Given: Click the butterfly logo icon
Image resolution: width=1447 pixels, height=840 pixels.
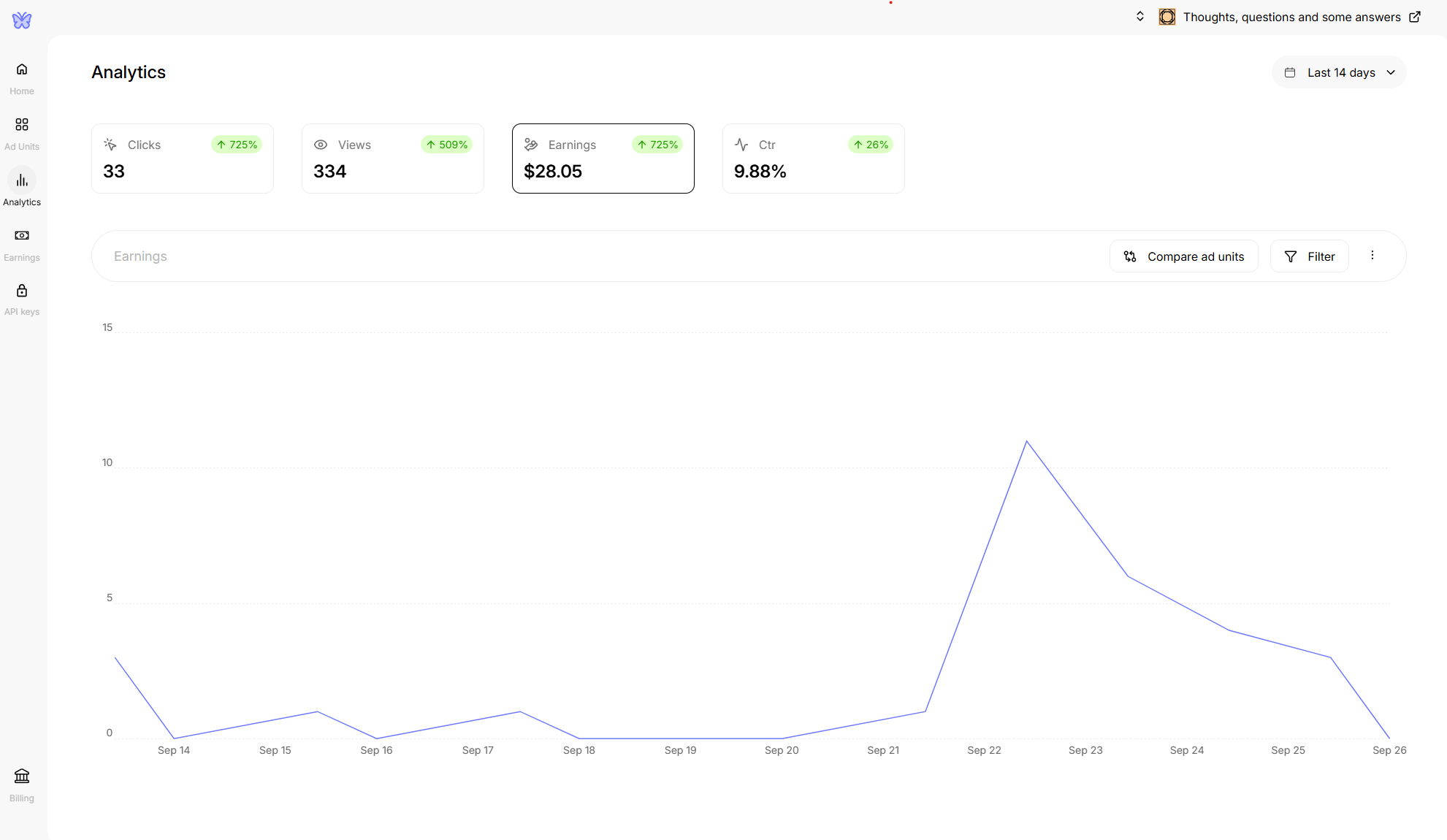Looking at the screenshot, I should 22,20.
